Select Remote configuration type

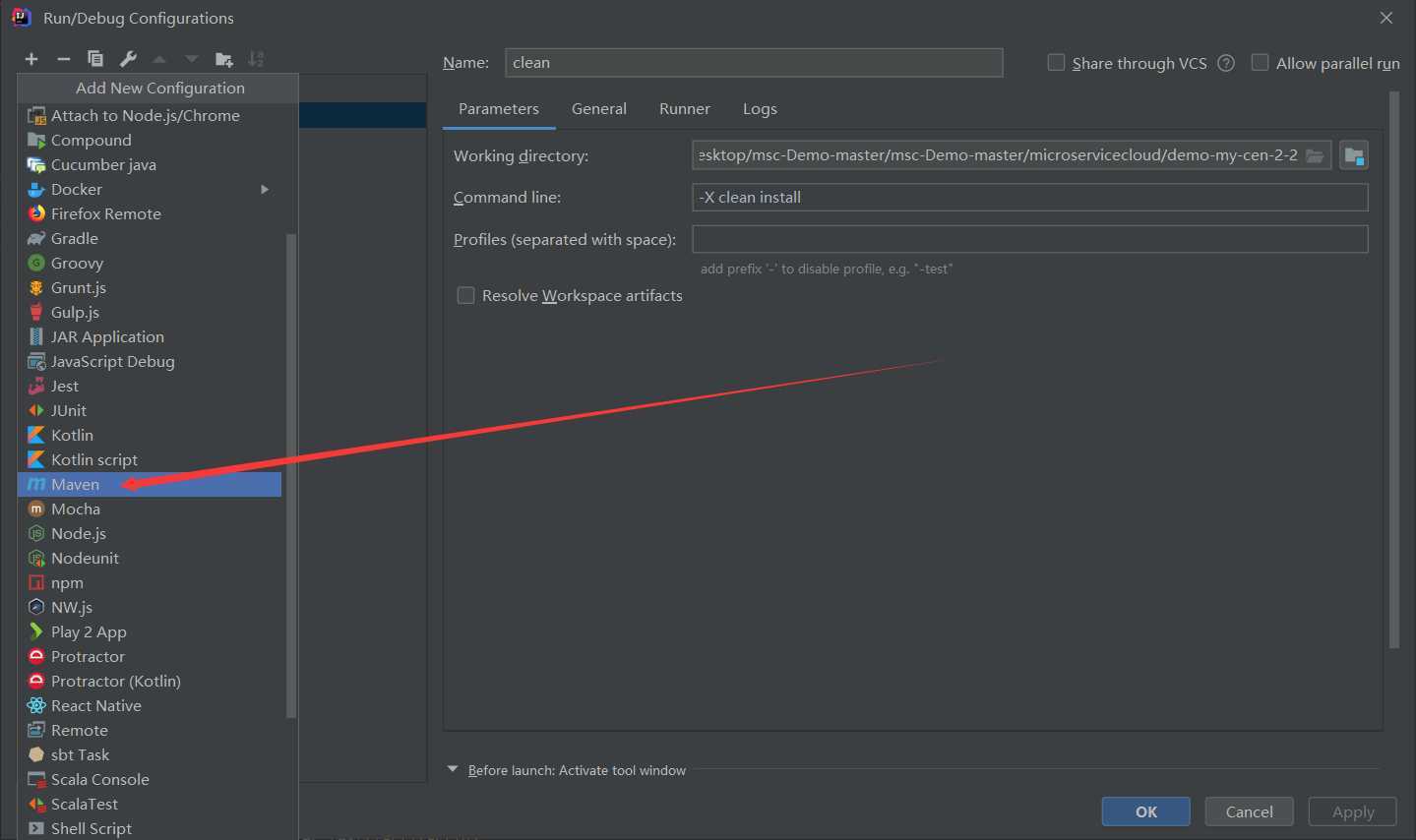[150, 730]
